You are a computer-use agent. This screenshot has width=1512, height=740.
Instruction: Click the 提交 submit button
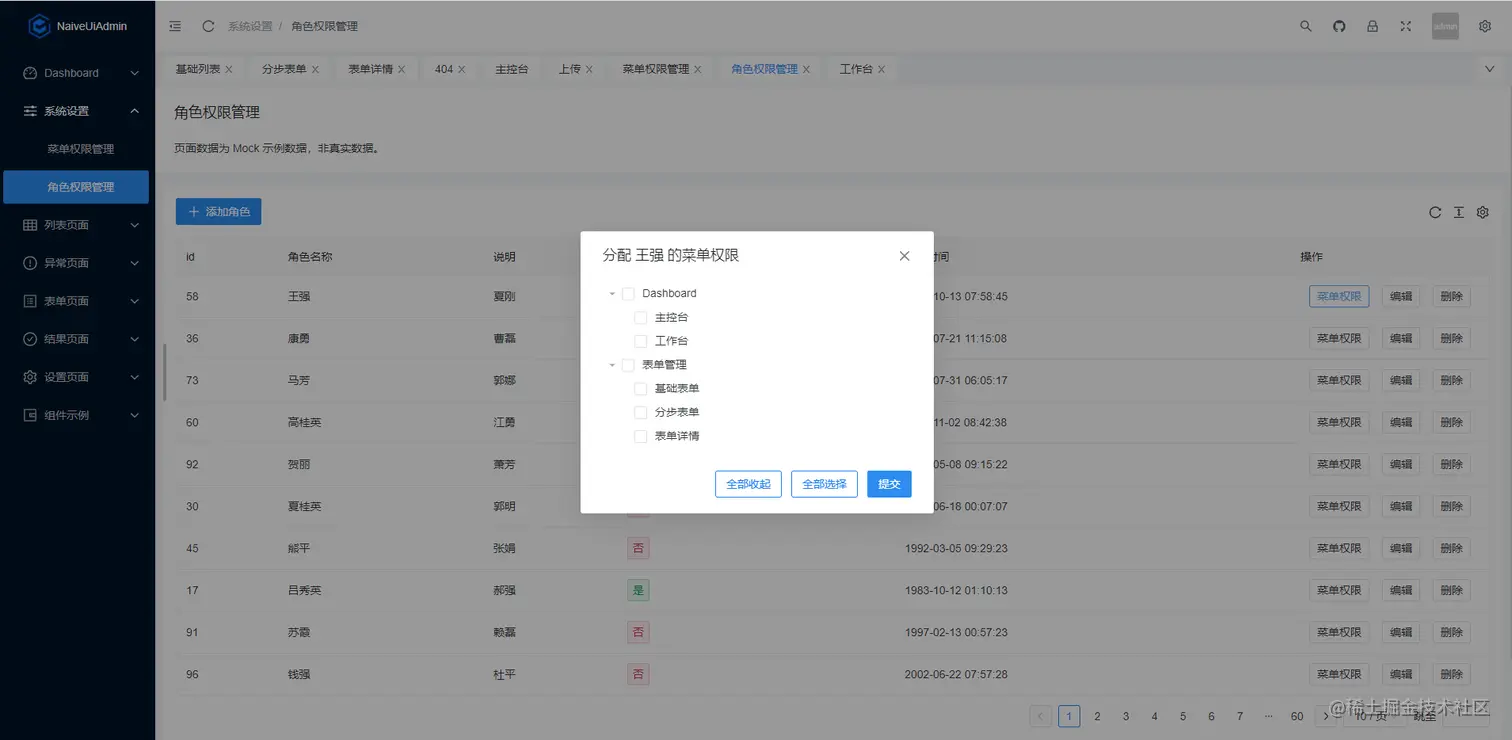pyautogui.click(x=888, y=484)
